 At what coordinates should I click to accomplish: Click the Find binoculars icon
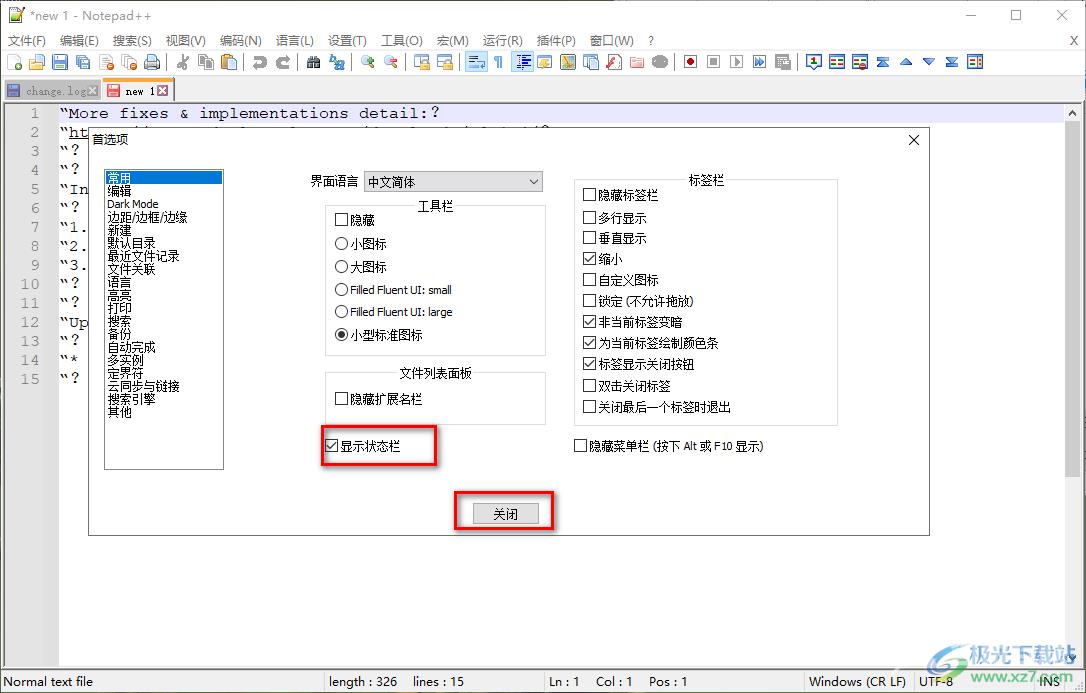pyautogui.click(x=314, y=62)
